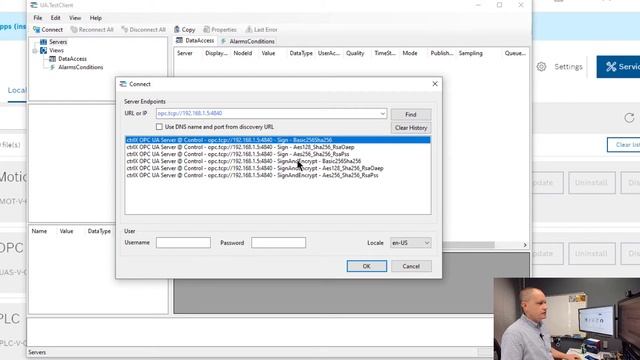Click the DataType column header in DataAccess

click(301, 53)
